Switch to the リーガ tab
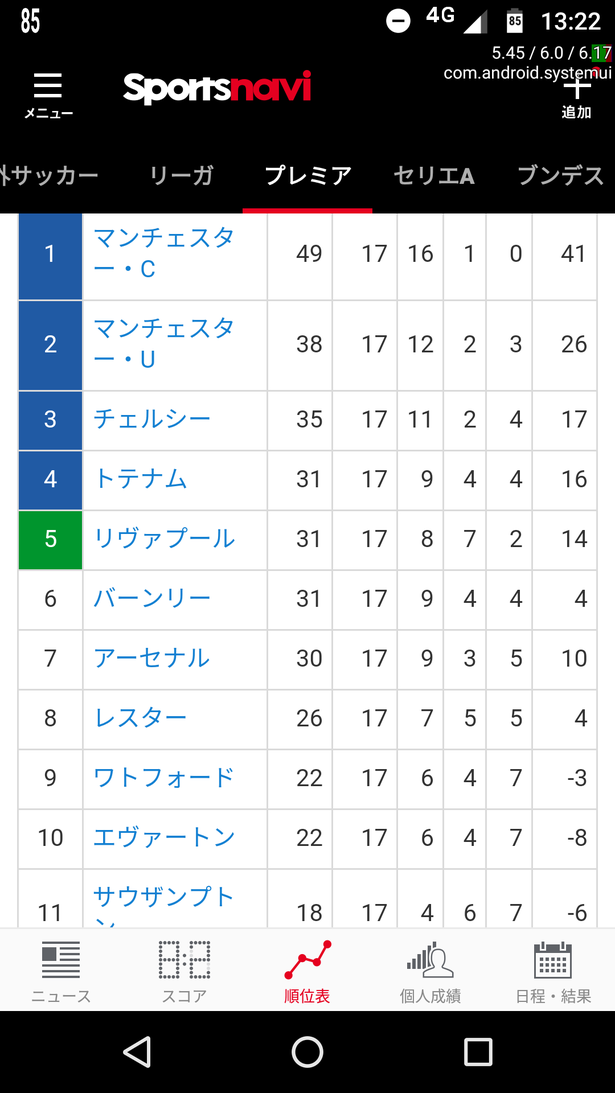This screenshot has height=1093, width=615. pyautogui.click(x=181, y=176)
